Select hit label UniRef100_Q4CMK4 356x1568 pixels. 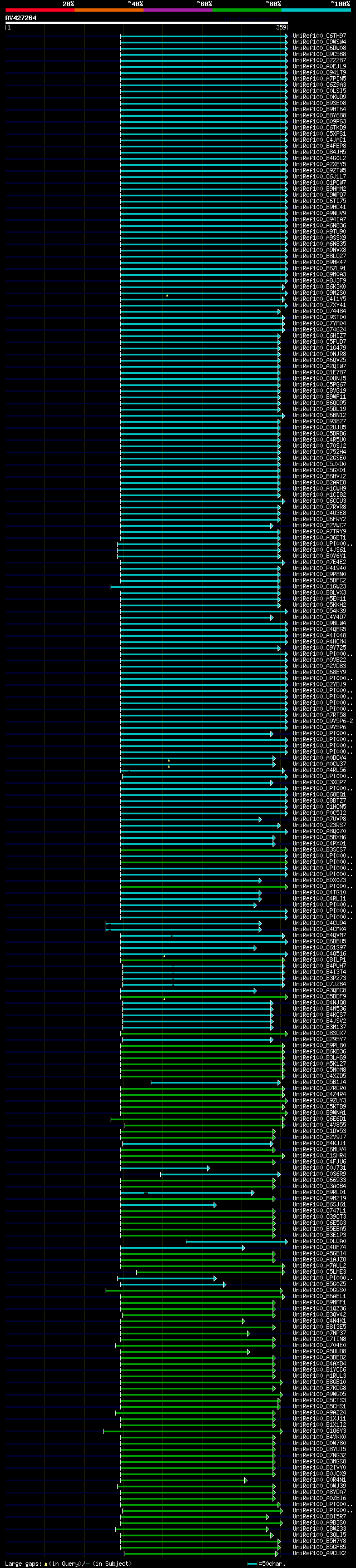pos(319,929)
